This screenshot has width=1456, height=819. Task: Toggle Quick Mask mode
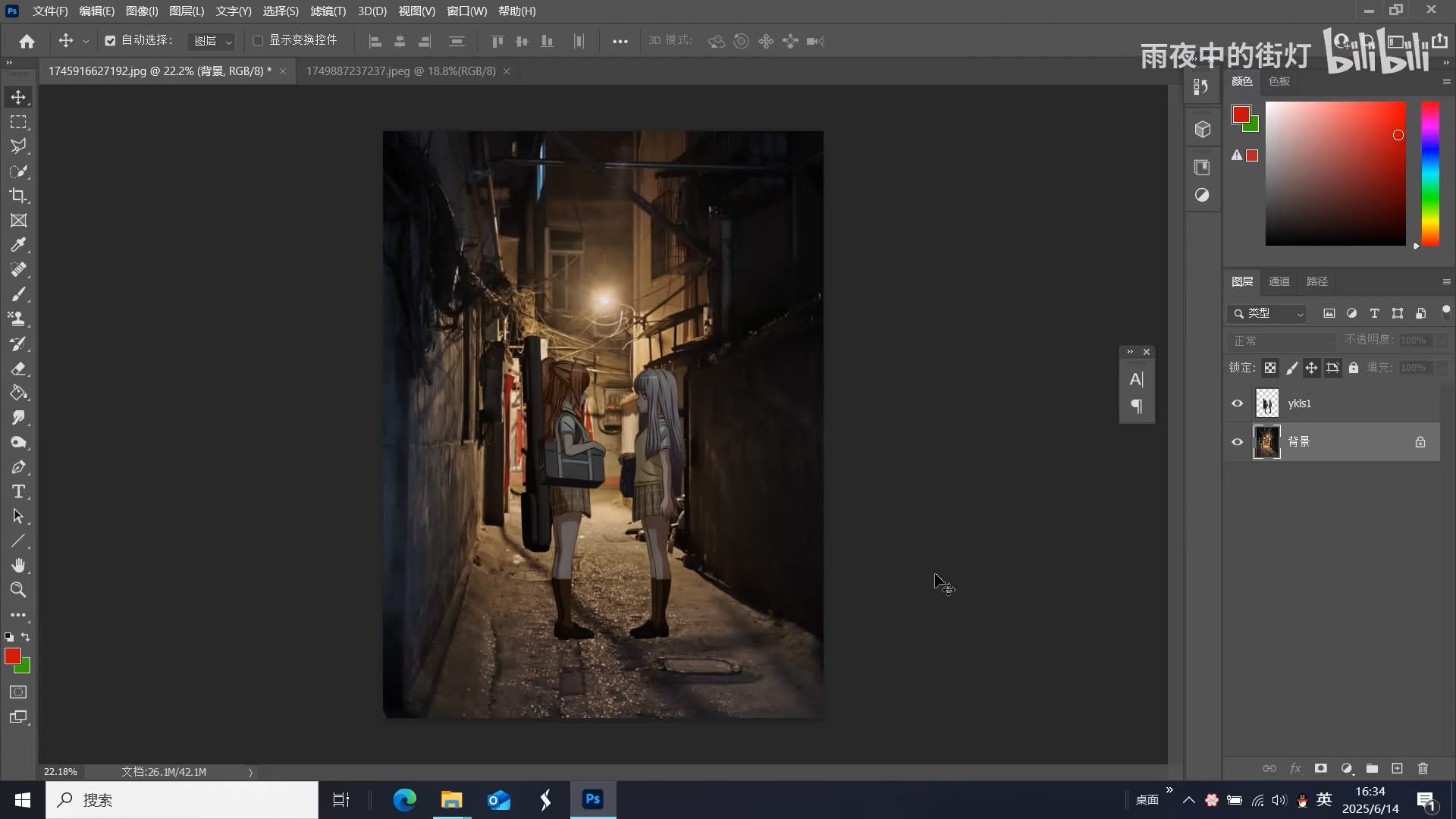[18, 692]
